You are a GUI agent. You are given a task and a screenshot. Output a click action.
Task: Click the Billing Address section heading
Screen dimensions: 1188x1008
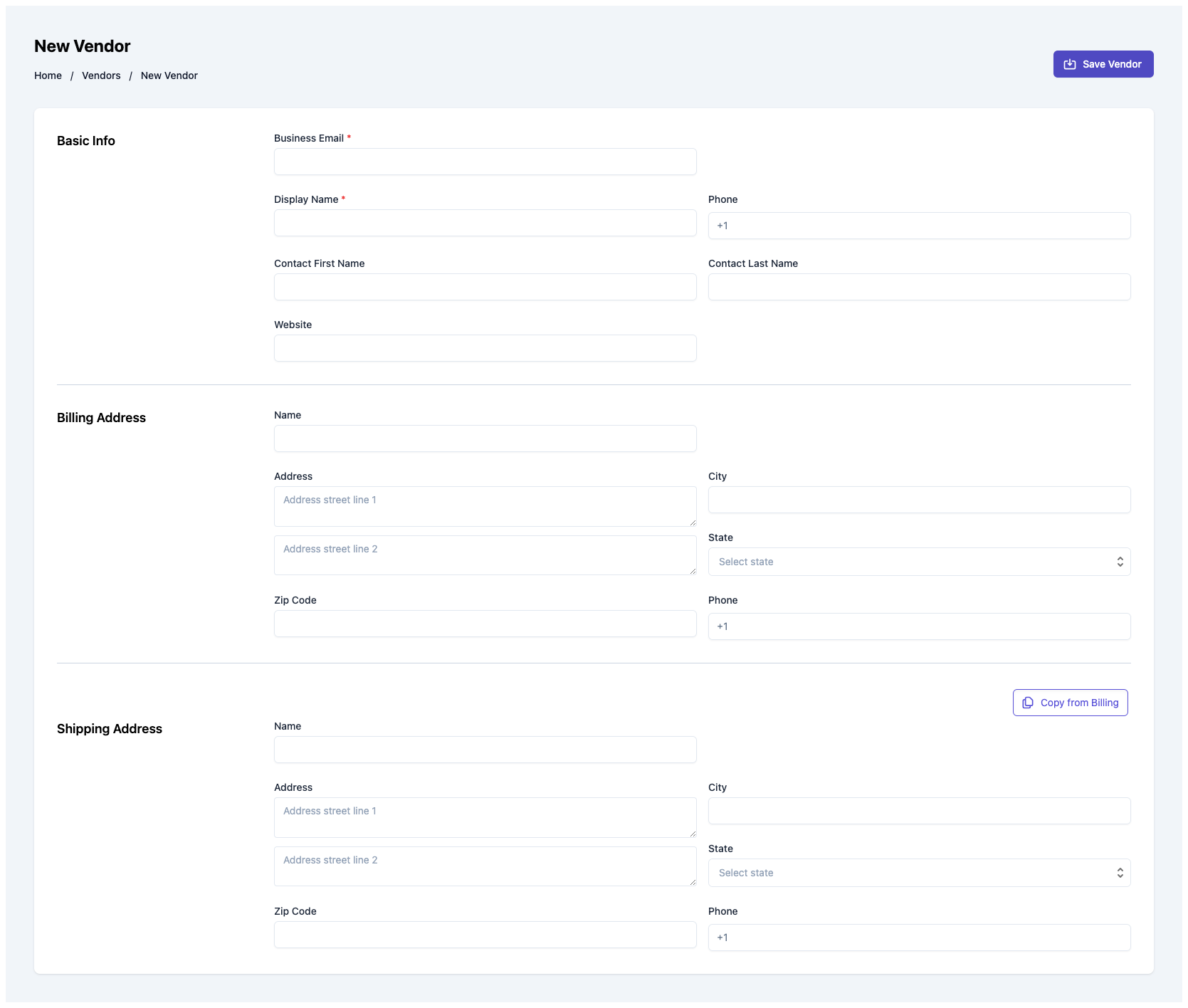[x=101, y=418]
